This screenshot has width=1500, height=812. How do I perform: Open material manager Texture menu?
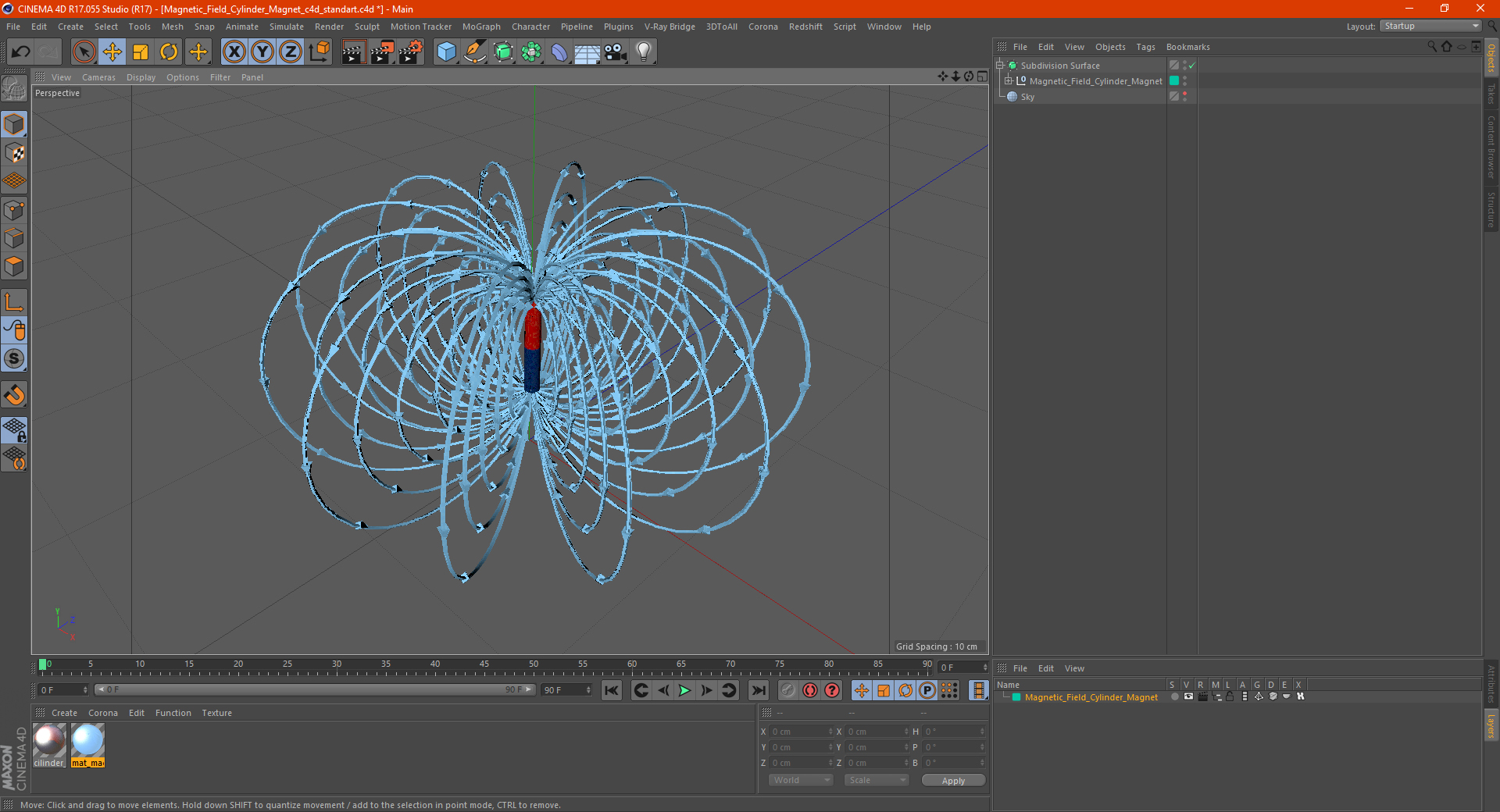(x=216, y=713)
